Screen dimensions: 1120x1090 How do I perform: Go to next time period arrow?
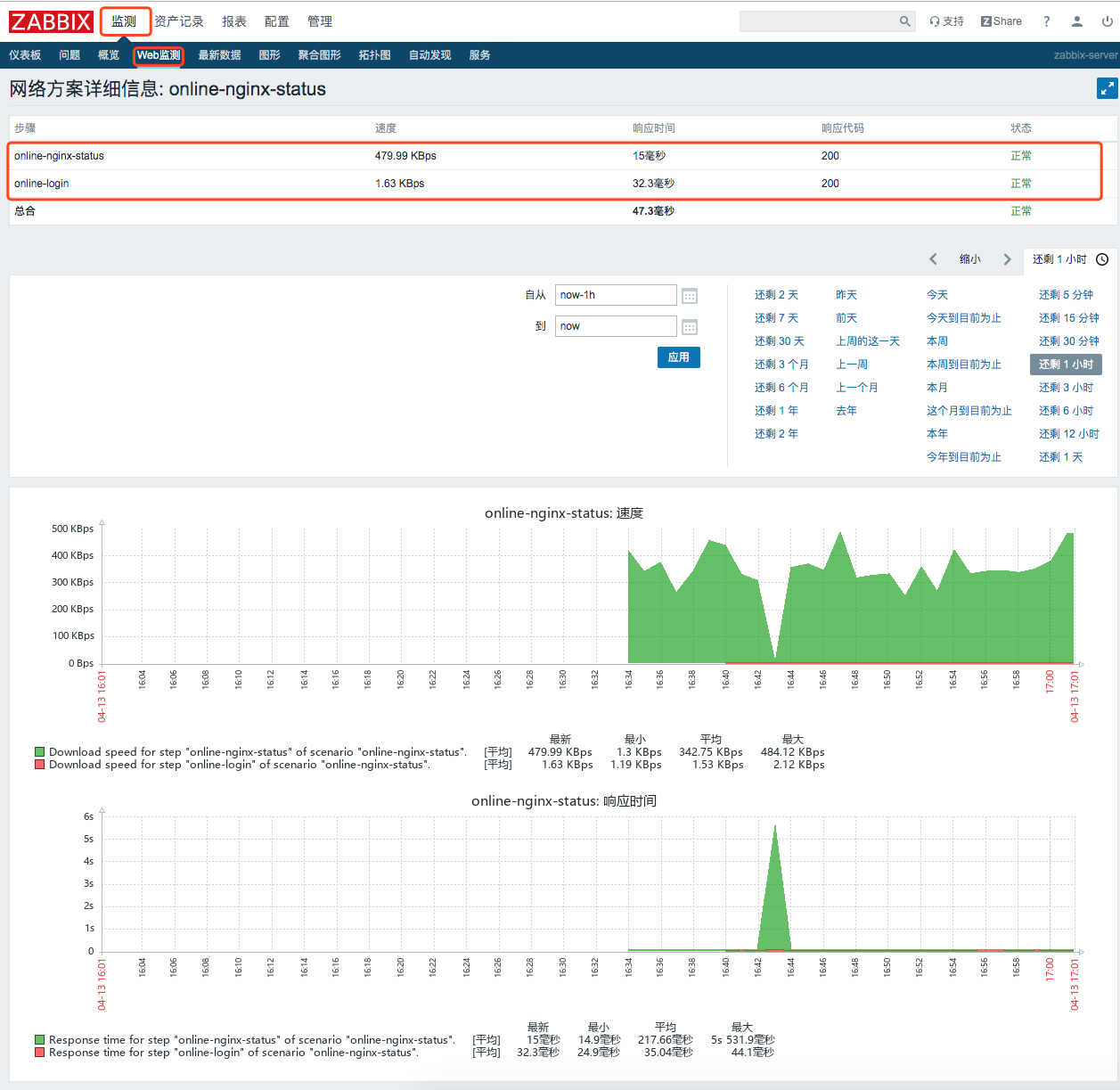click(1007, 259)
